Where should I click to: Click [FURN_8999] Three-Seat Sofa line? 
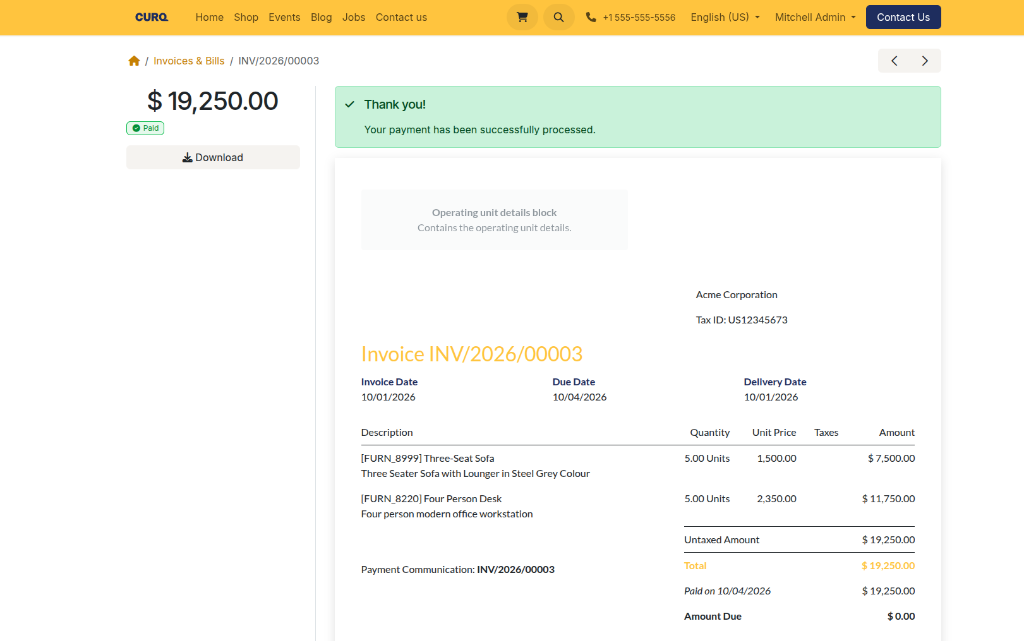[428, 458]
